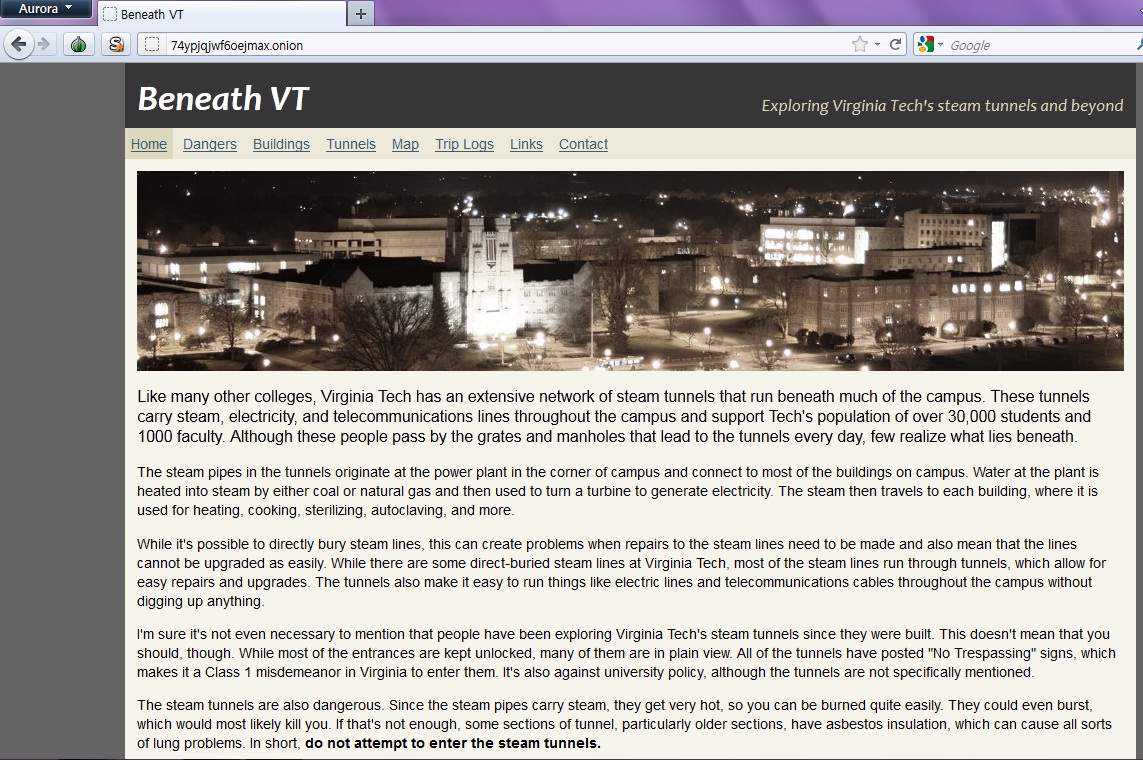Image resolution: width=1143 pixels, height=760 pixels.
Task: Click the paragraph starting 'Like many other colleges'
Action: click(x=614, y=417)
